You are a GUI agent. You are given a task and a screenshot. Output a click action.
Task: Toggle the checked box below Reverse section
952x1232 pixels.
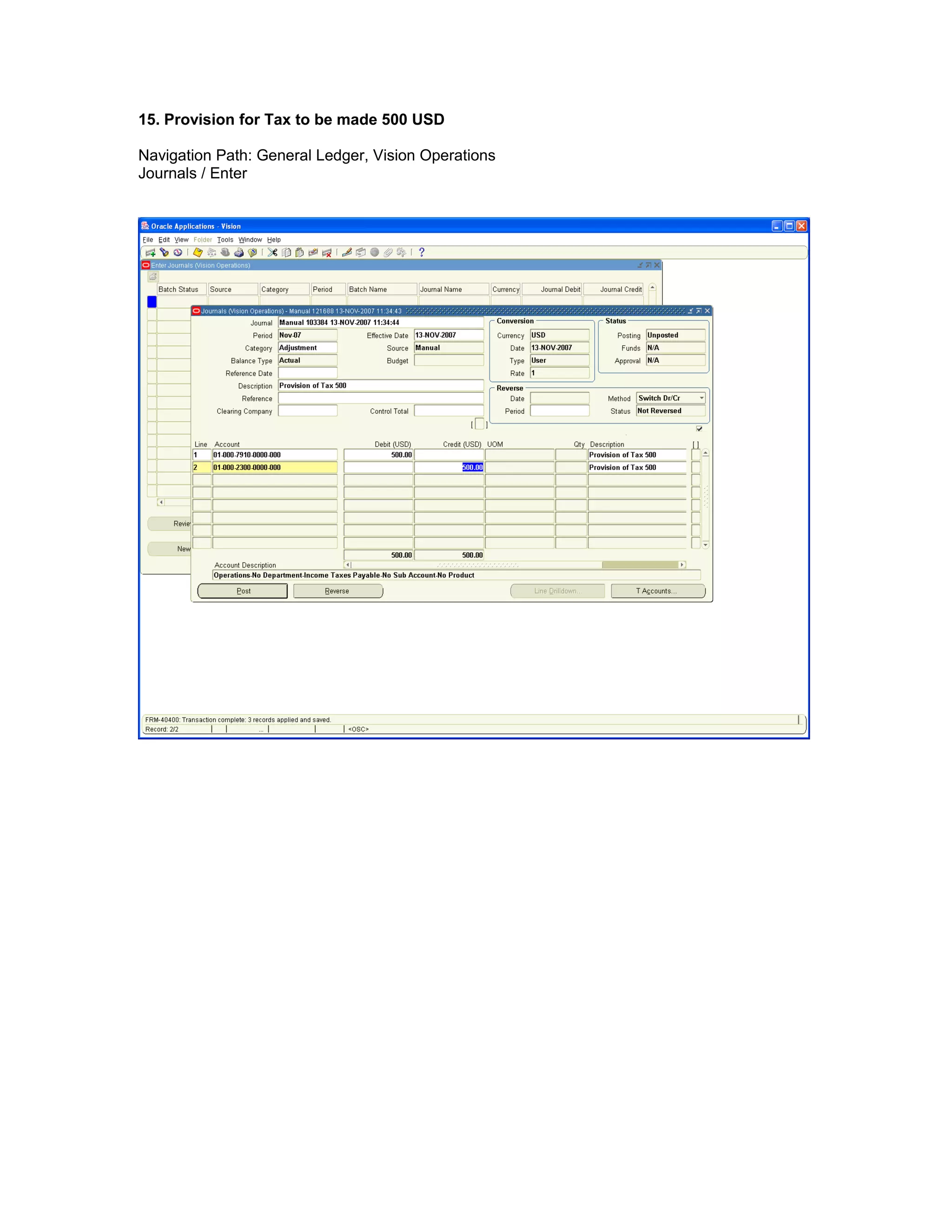coord(699,429)
